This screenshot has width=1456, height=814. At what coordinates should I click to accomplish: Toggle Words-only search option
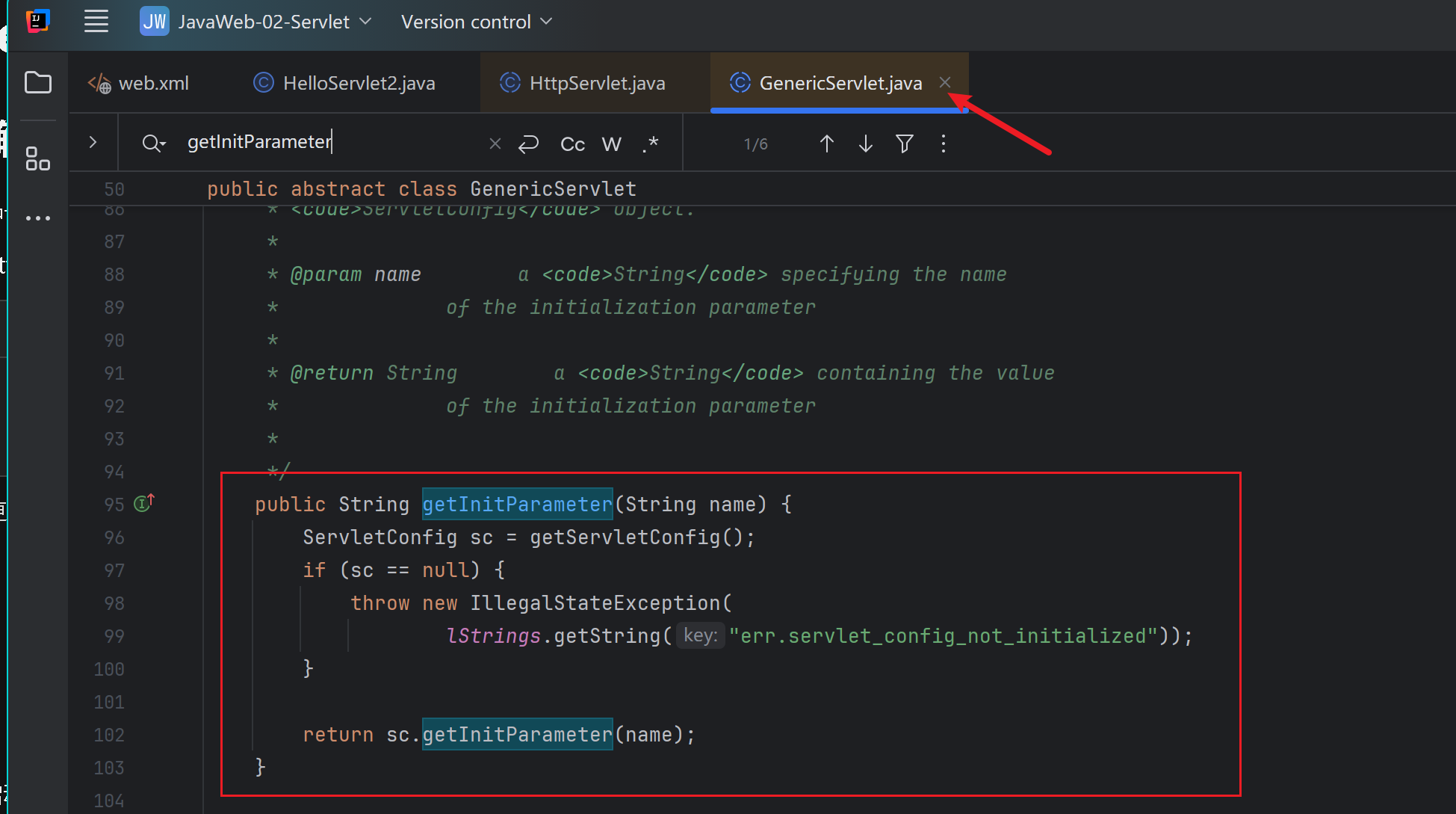pyautogui.click(x=611, y=144)
